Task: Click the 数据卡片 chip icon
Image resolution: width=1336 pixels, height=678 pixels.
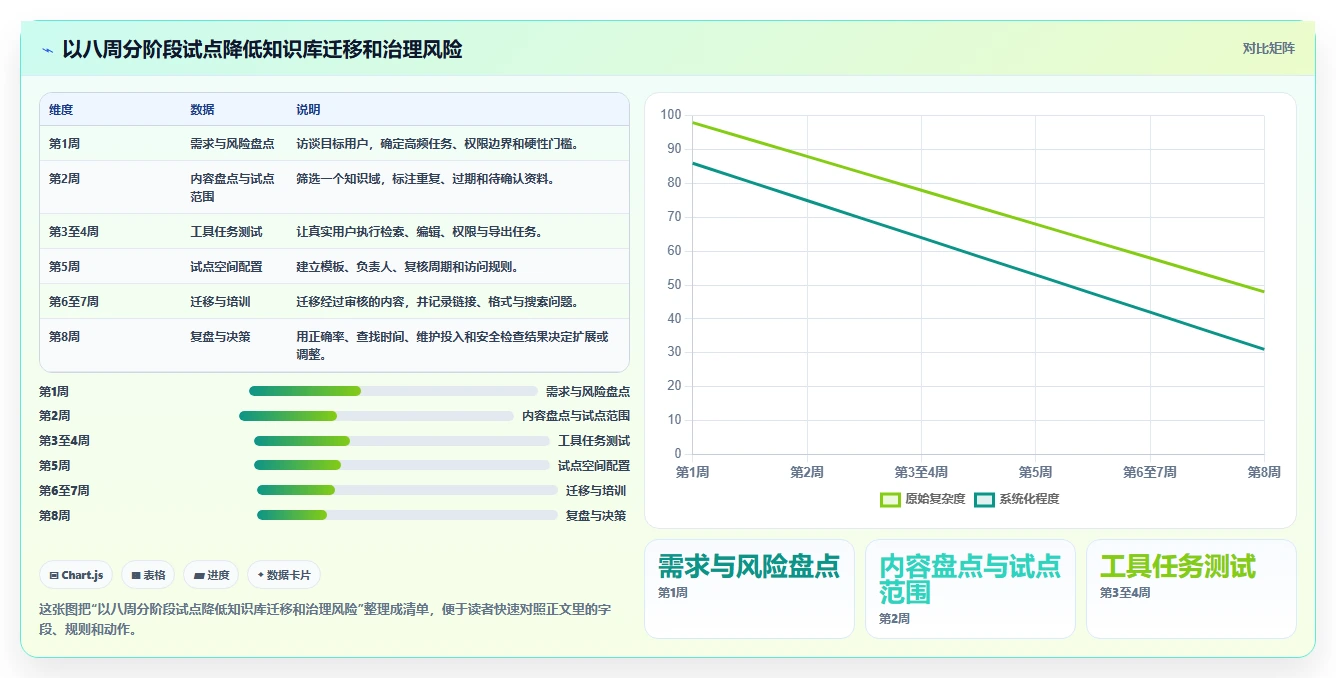Action: coord(261,575)
